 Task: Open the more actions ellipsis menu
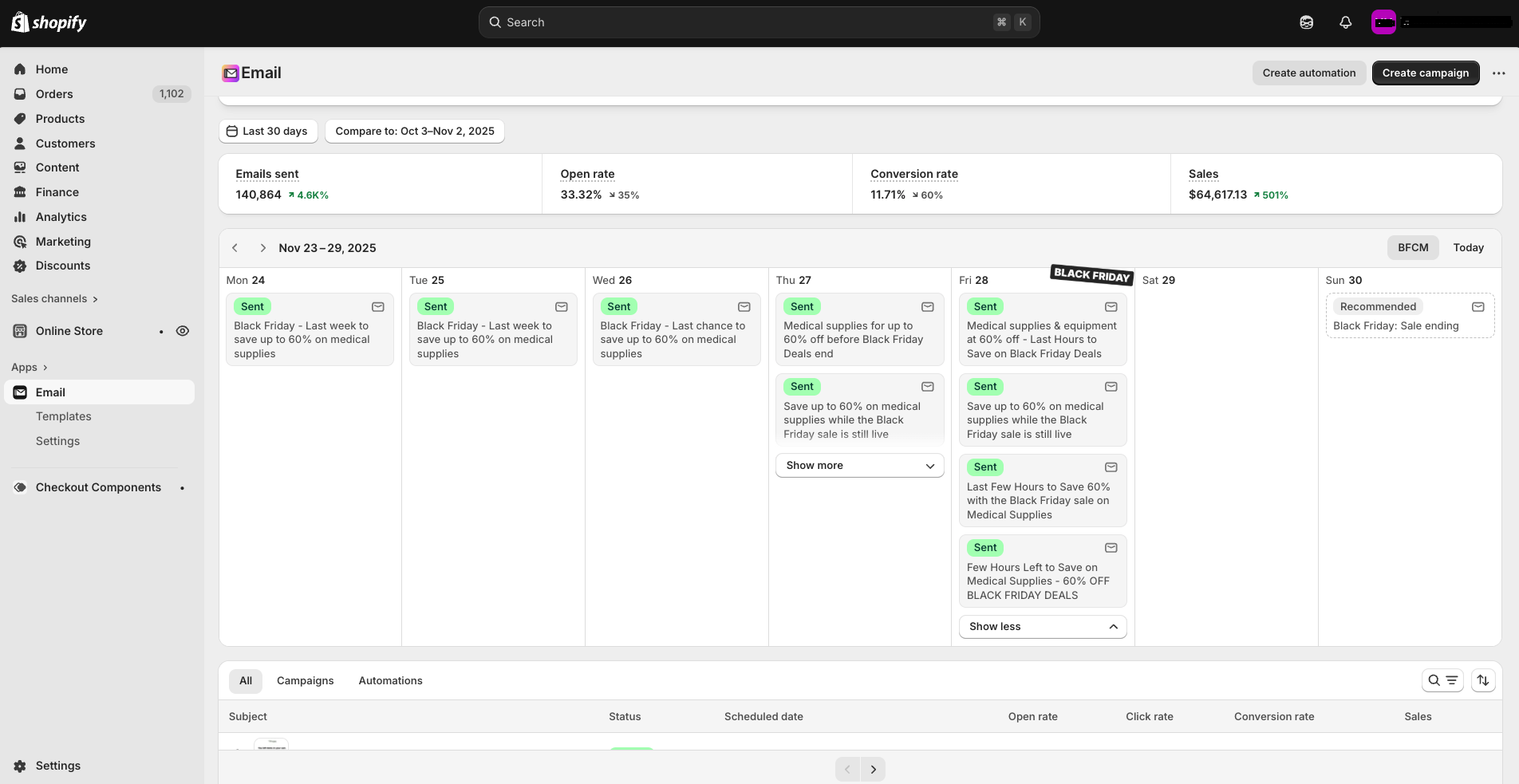pos(1499,73)
